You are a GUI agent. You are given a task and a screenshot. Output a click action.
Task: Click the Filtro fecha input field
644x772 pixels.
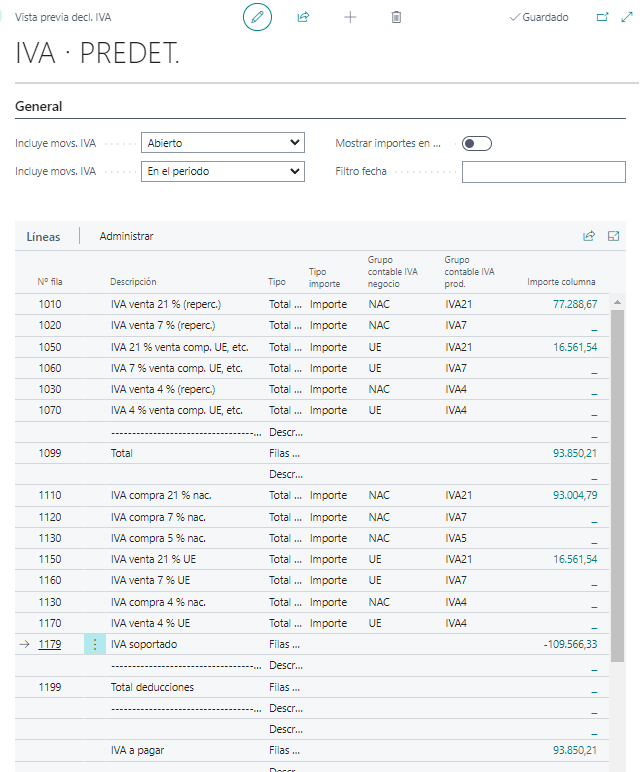pyautogui.click(x=543, y=172)
